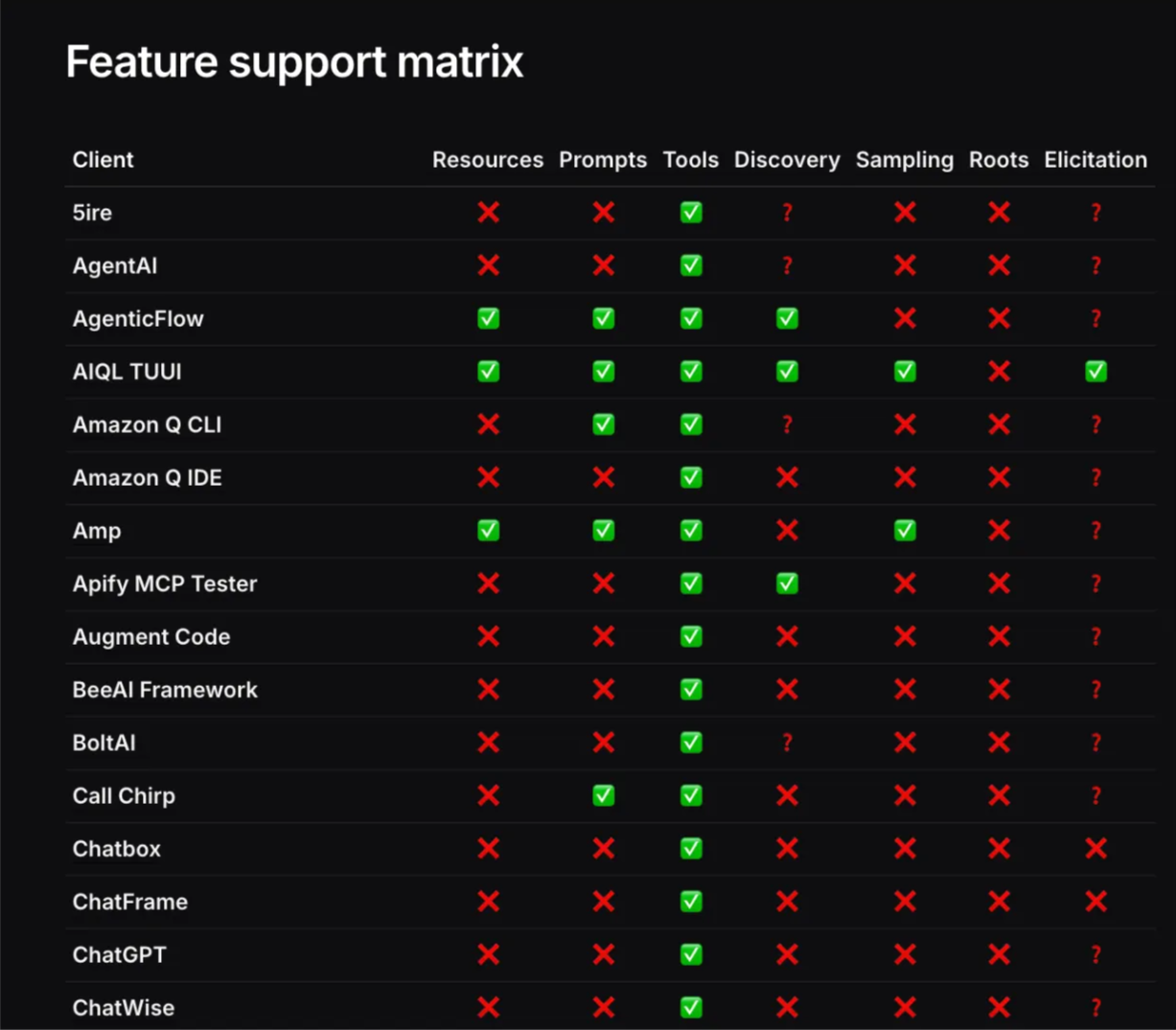Click the Amazon Q CLI Discovery question mark
The image size is (1176, 1030).
787,424
